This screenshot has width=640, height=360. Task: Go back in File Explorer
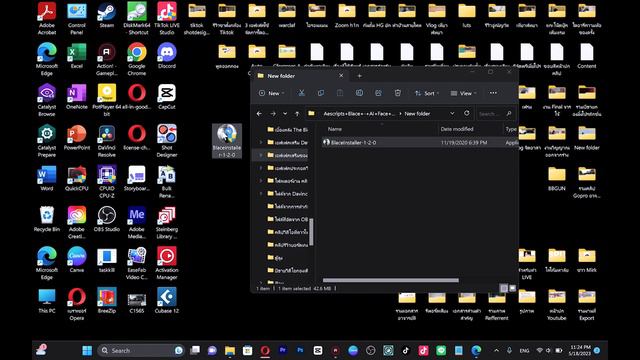tap(259, 113)
